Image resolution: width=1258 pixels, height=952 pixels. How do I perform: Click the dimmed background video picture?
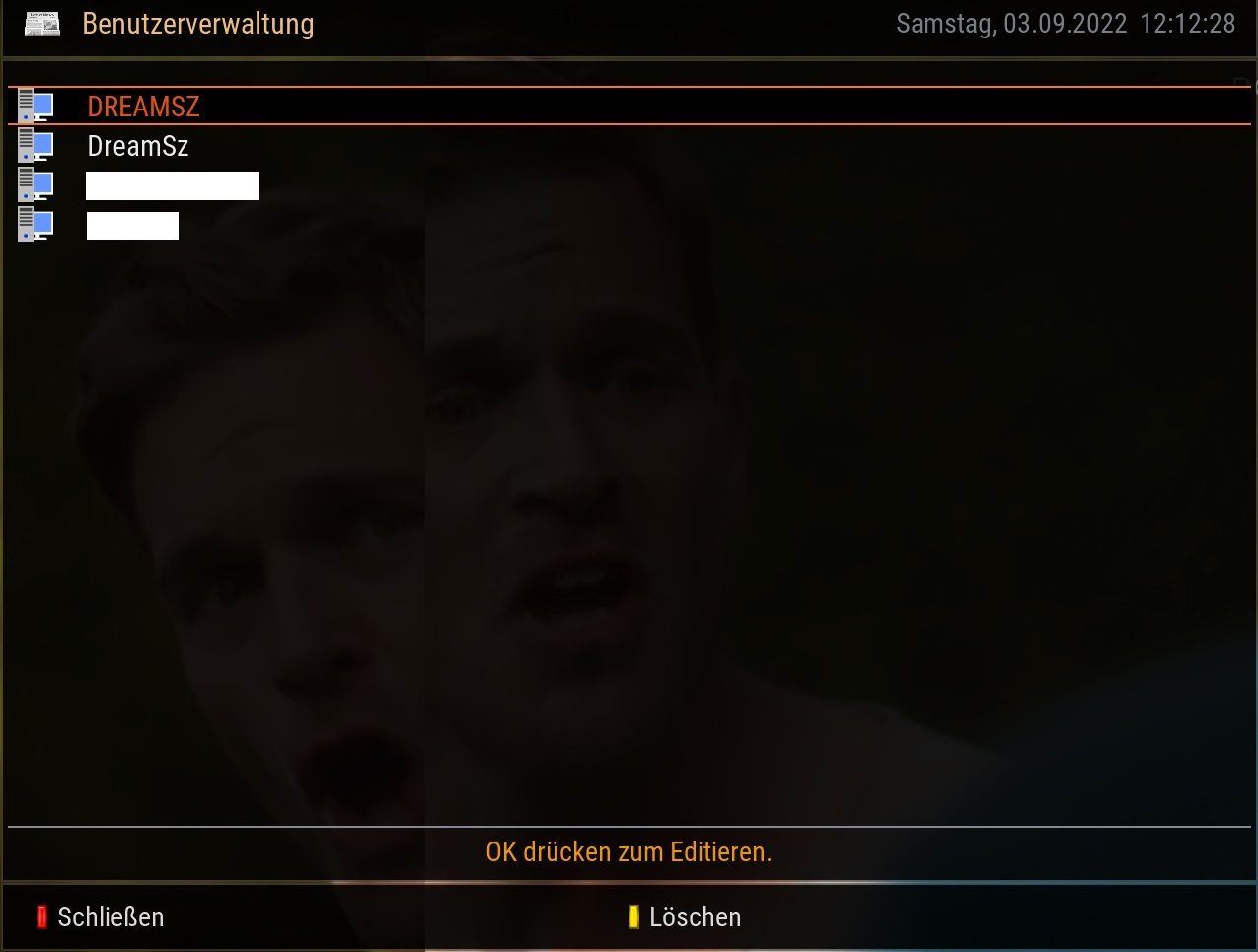(x=629, y=533)
